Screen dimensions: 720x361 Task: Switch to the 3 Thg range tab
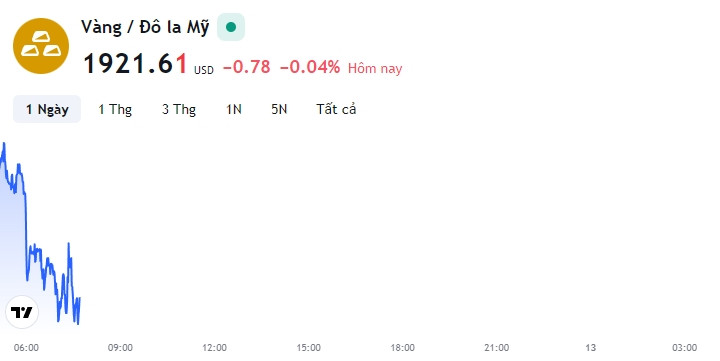tap(179, 109)
